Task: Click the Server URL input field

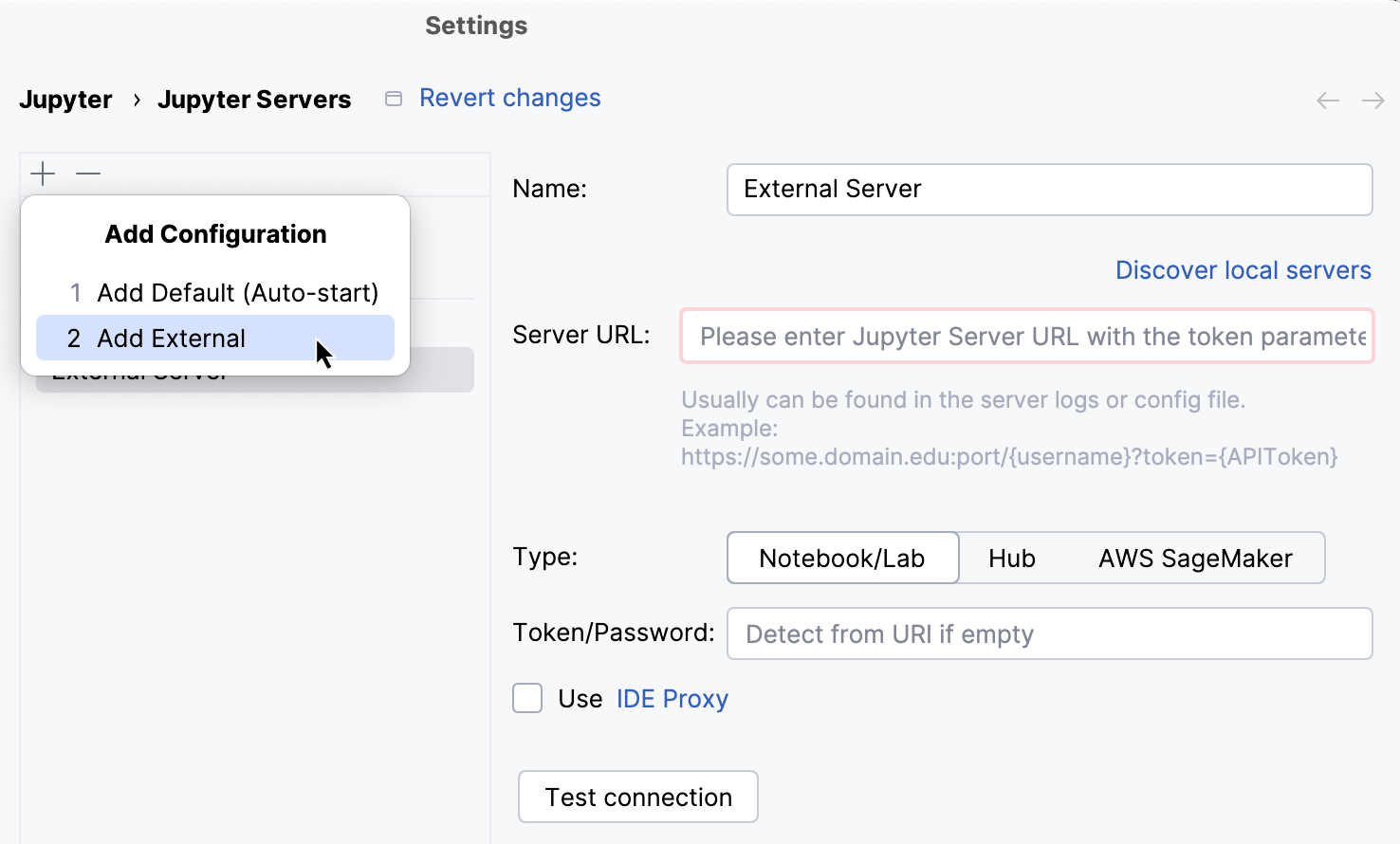Action: click(x=1026, y=337)
